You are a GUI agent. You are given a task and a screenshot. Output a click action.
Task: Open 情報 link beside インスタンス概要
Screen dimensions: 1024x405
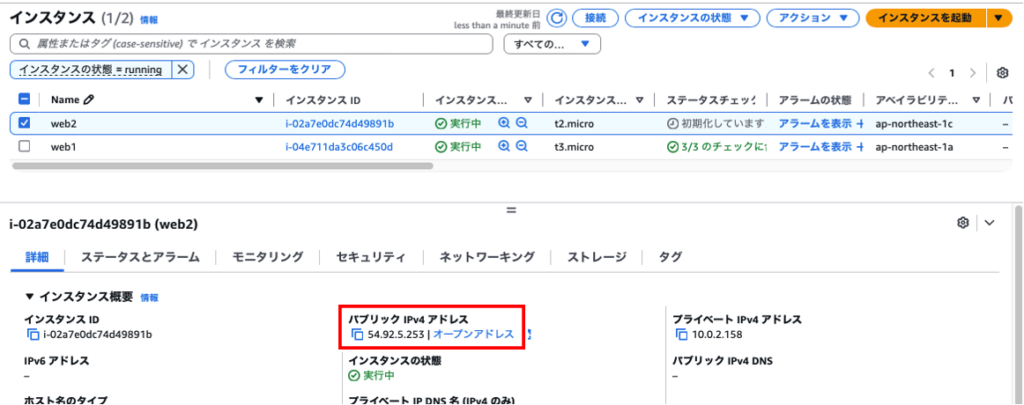(149, 297)
